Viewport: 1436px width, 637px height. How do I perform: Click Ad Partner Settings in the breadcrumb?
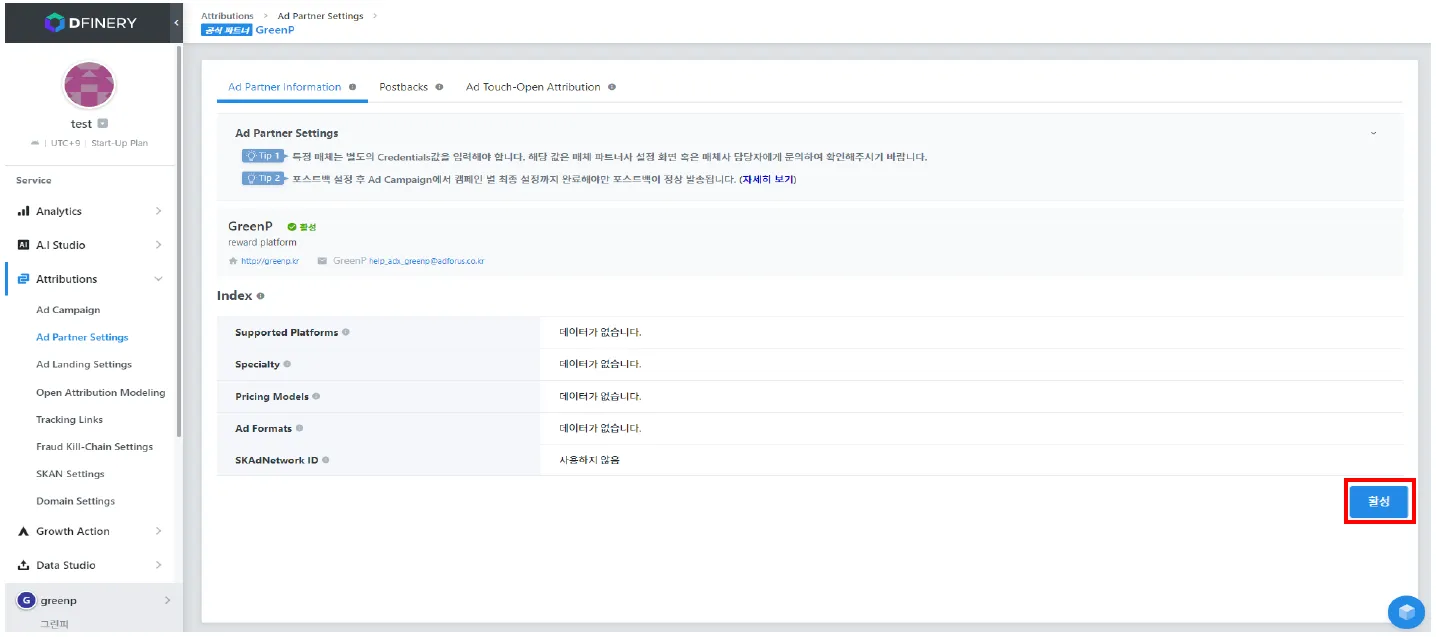point(320,16)
